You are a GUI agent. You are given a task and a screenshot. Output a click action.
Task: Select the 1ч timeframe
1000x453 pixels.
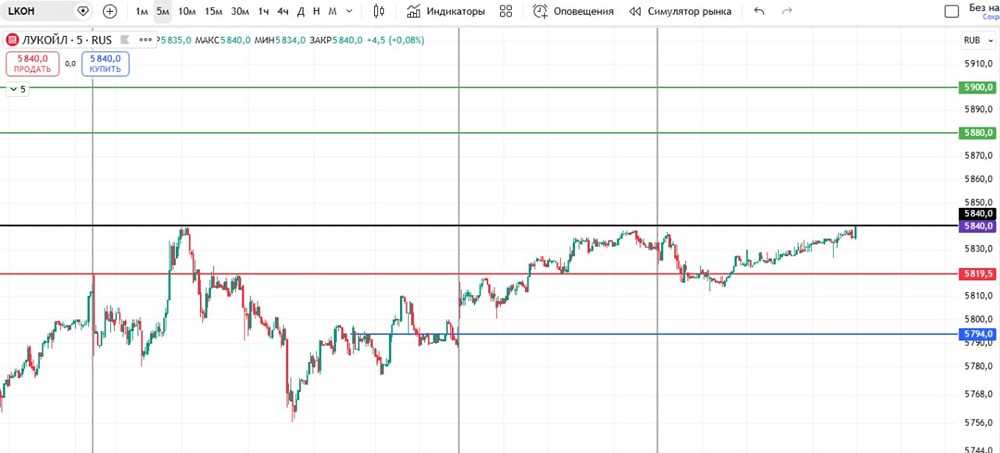[x=263, y=11]
